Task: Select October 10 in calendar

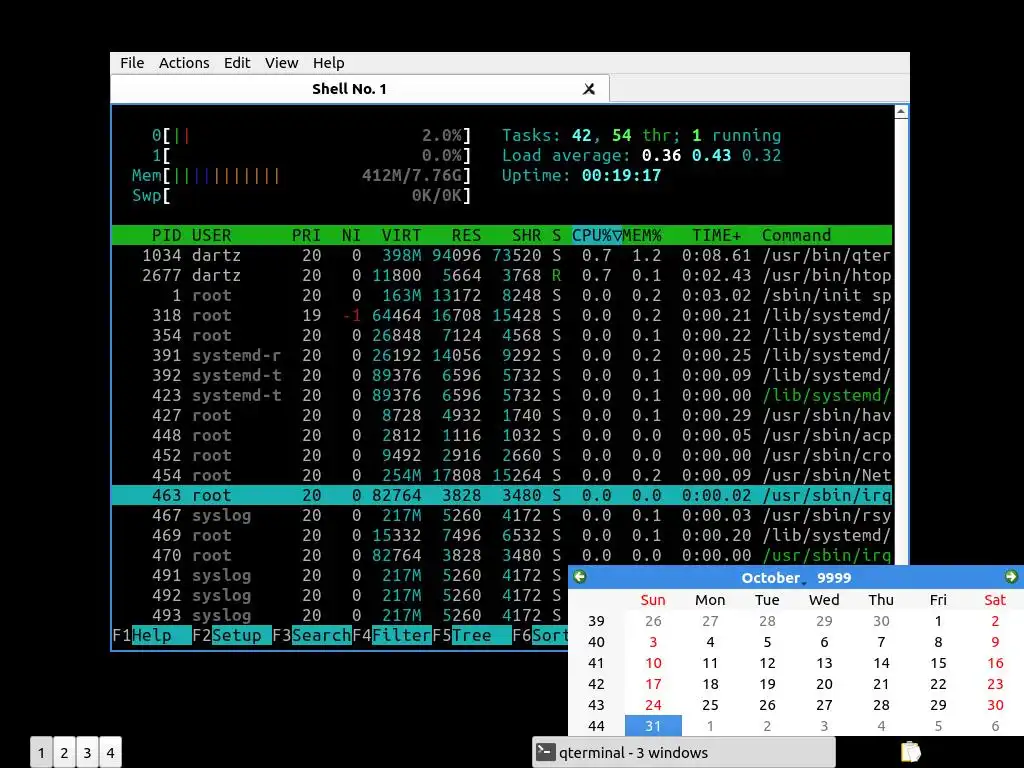Action: coord(653,663)
